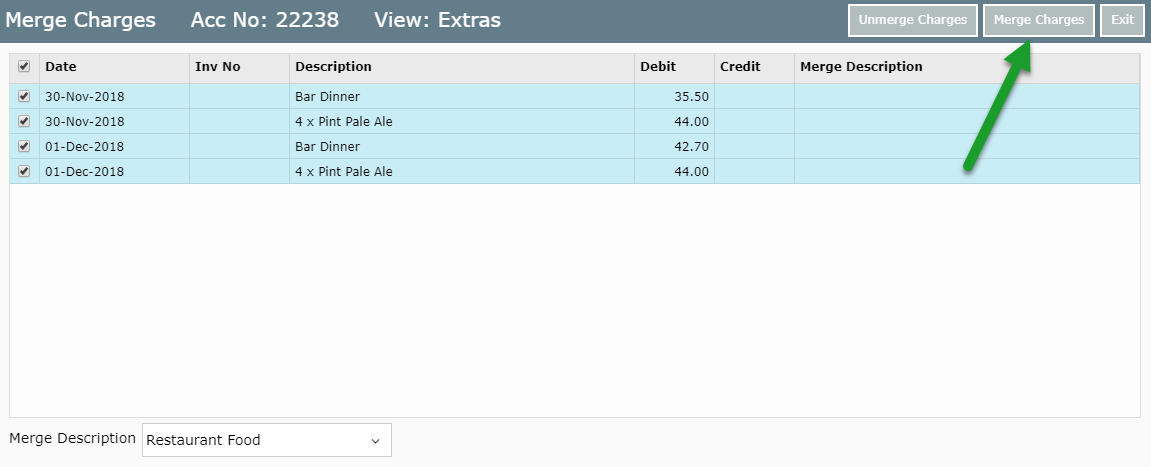Open the Merge Description dropdown
The image size is (1151, 467).
[x=266, y=440]
